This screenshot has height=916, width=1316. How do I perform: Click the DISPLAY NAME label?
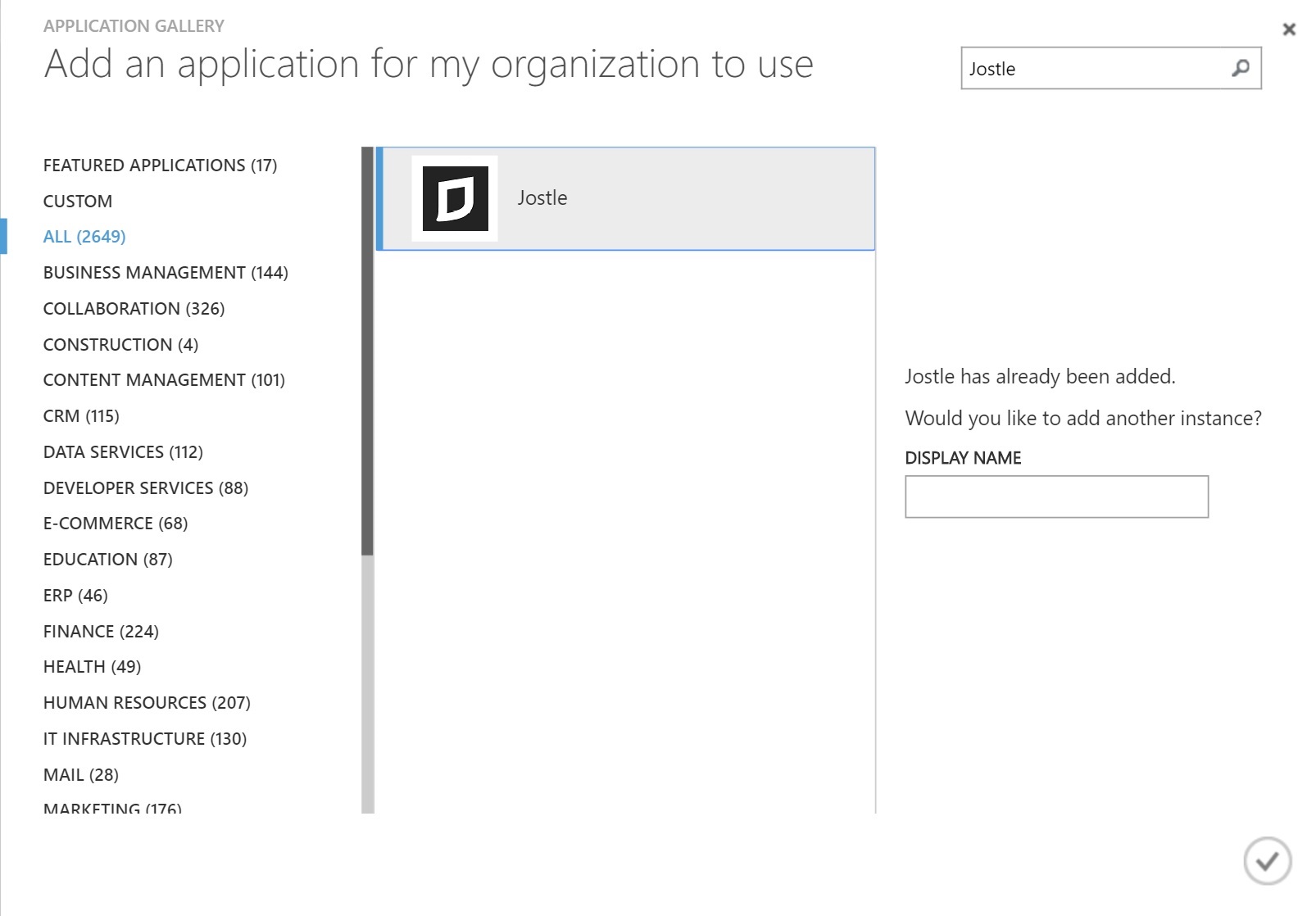(x=963, y=458)
